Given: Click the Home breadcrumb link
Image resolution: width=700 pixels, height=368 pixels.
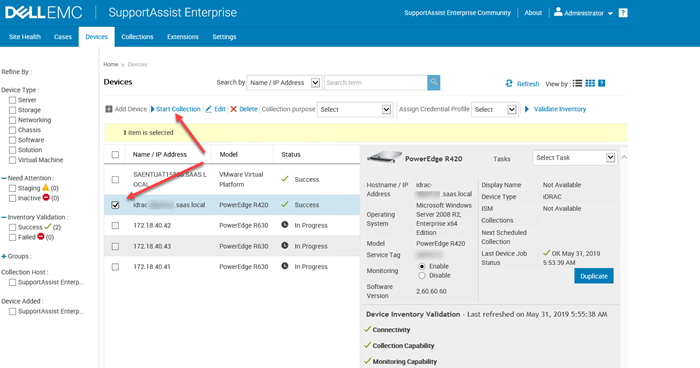Looking at the screenshot, I should 111,64.
